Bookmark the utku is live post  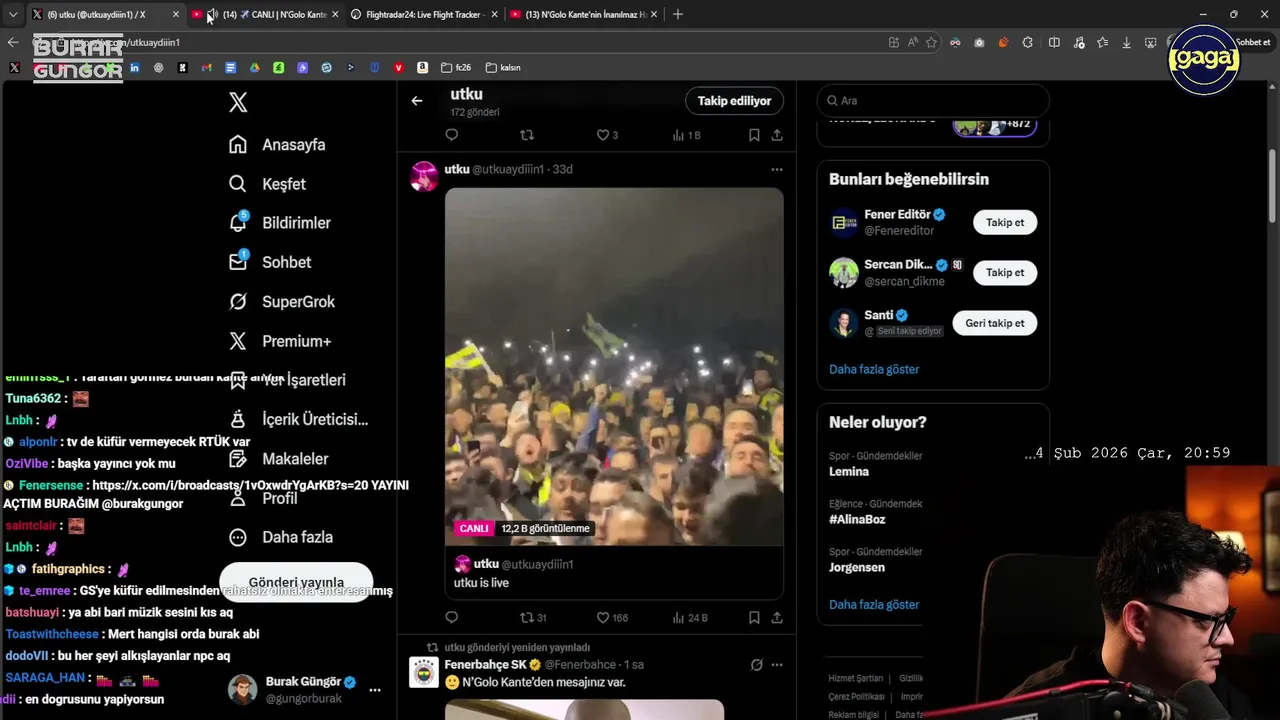(754, 618)
